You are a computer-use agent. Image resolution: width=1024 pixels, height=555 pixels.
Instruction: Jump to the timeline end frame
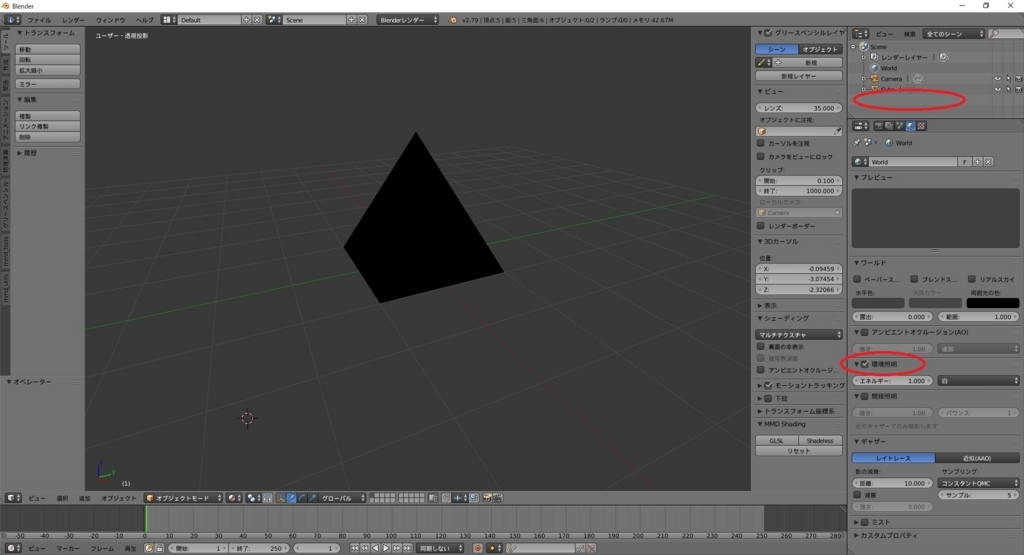pos(408,548)
